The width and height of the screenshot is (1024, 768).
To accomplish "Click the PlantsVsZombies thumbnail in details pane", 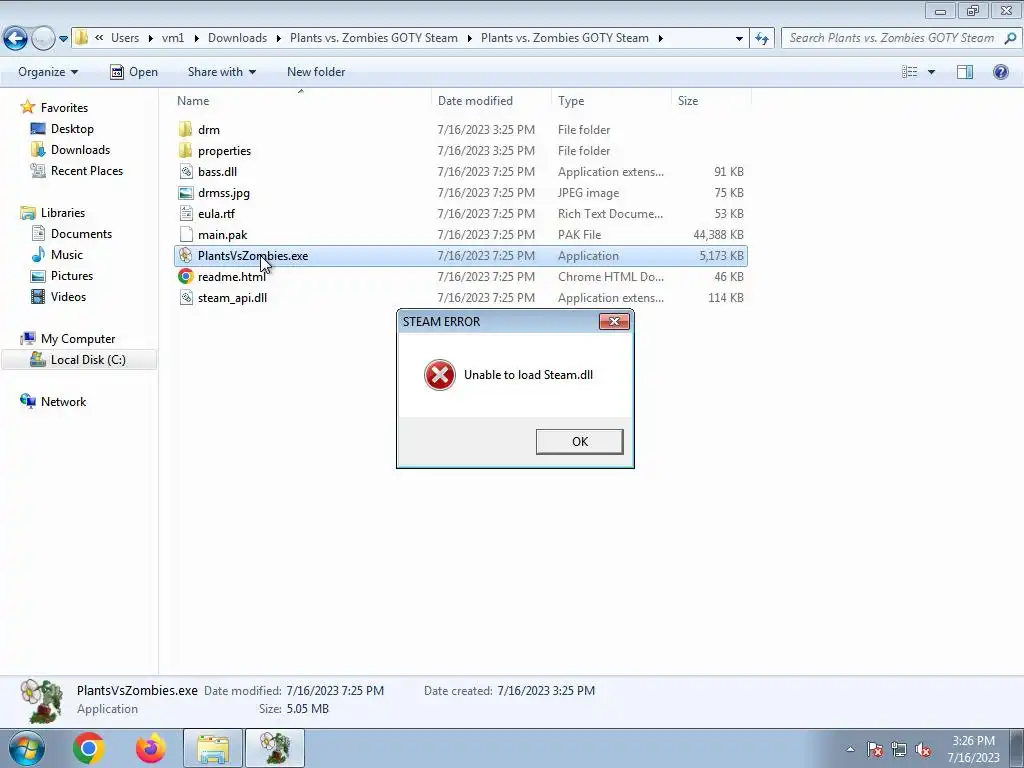I will [42, 701].
